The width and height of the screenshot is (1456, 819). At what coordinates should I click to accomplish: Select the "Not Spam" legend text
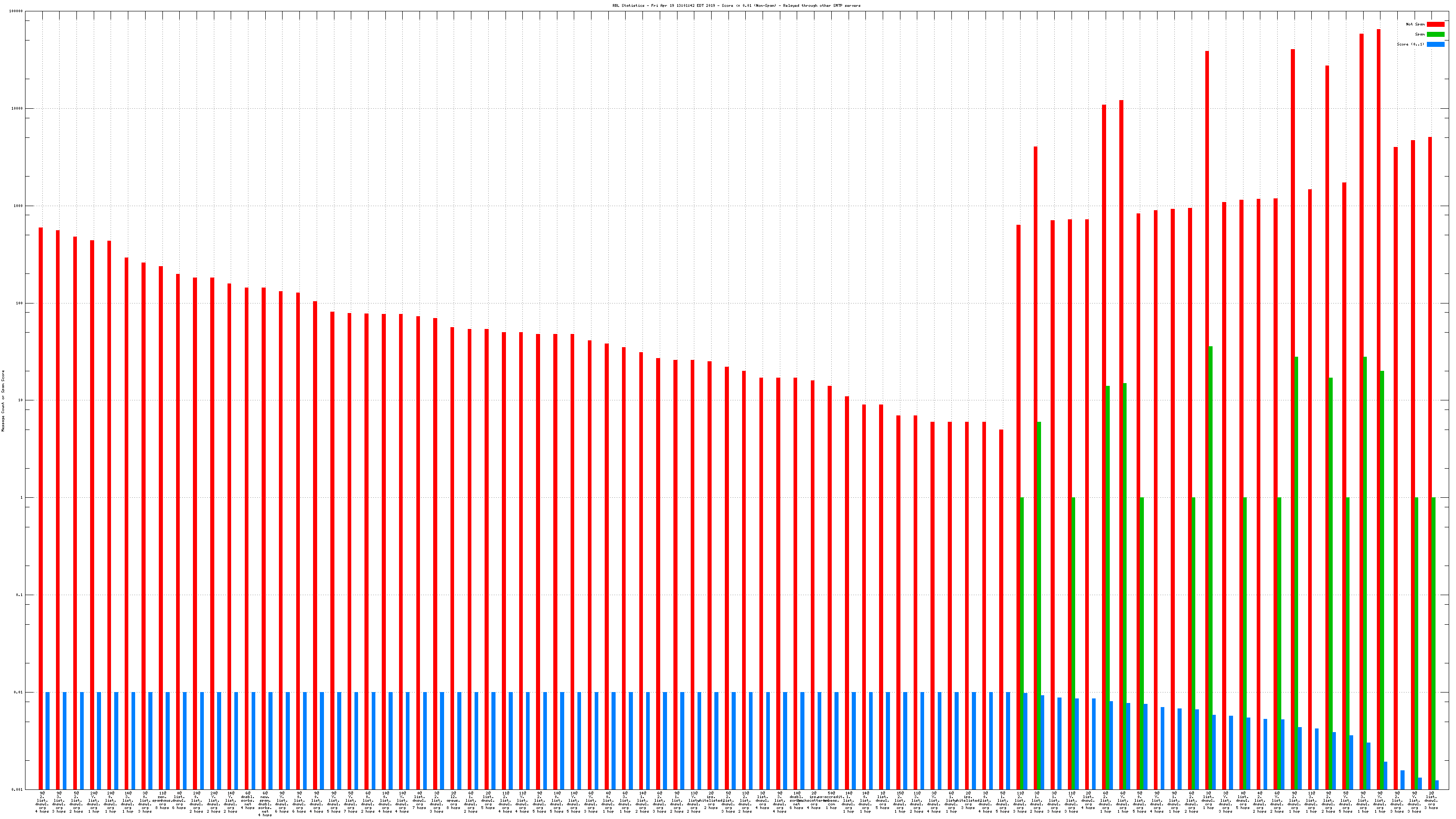tap(1416, 24)
